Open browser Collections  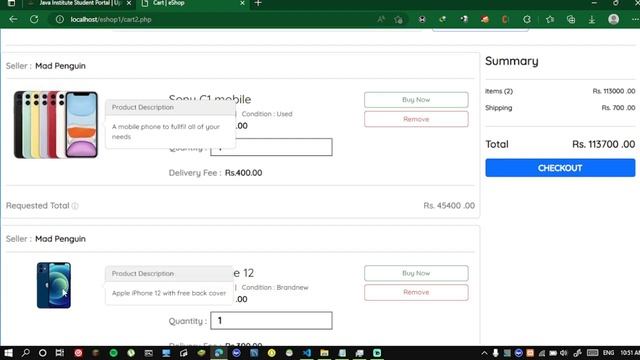coord(571,19)
